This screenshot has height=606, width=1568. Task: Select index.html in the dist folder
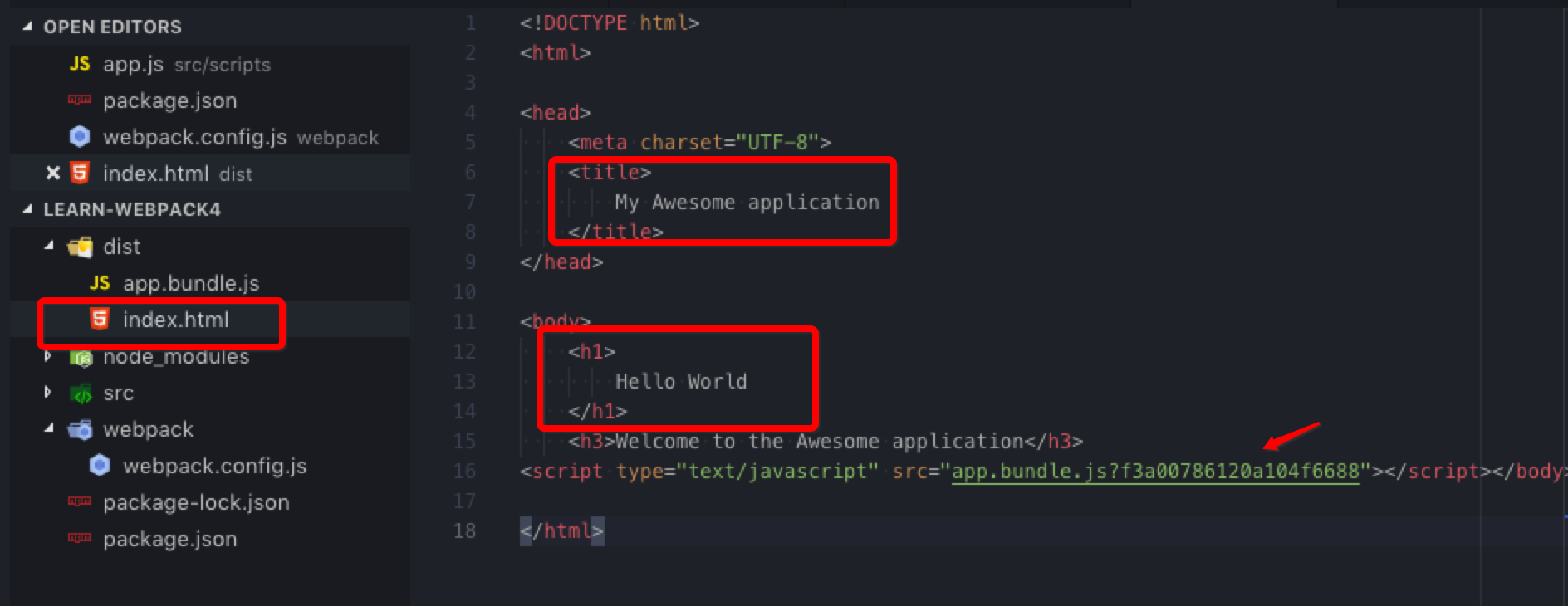coord(175,320)
